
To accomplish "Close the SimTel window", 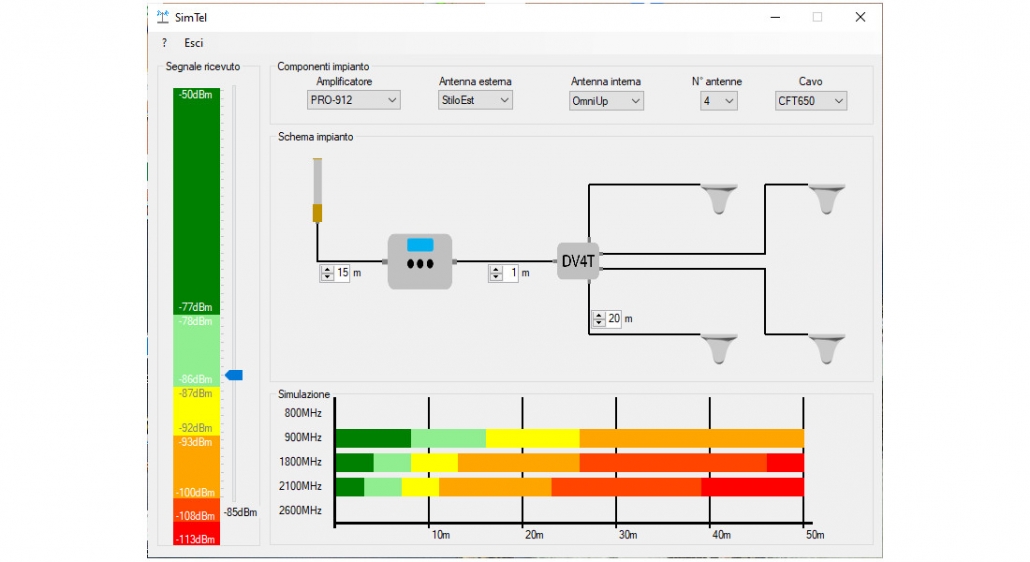I will pos(860,17).
